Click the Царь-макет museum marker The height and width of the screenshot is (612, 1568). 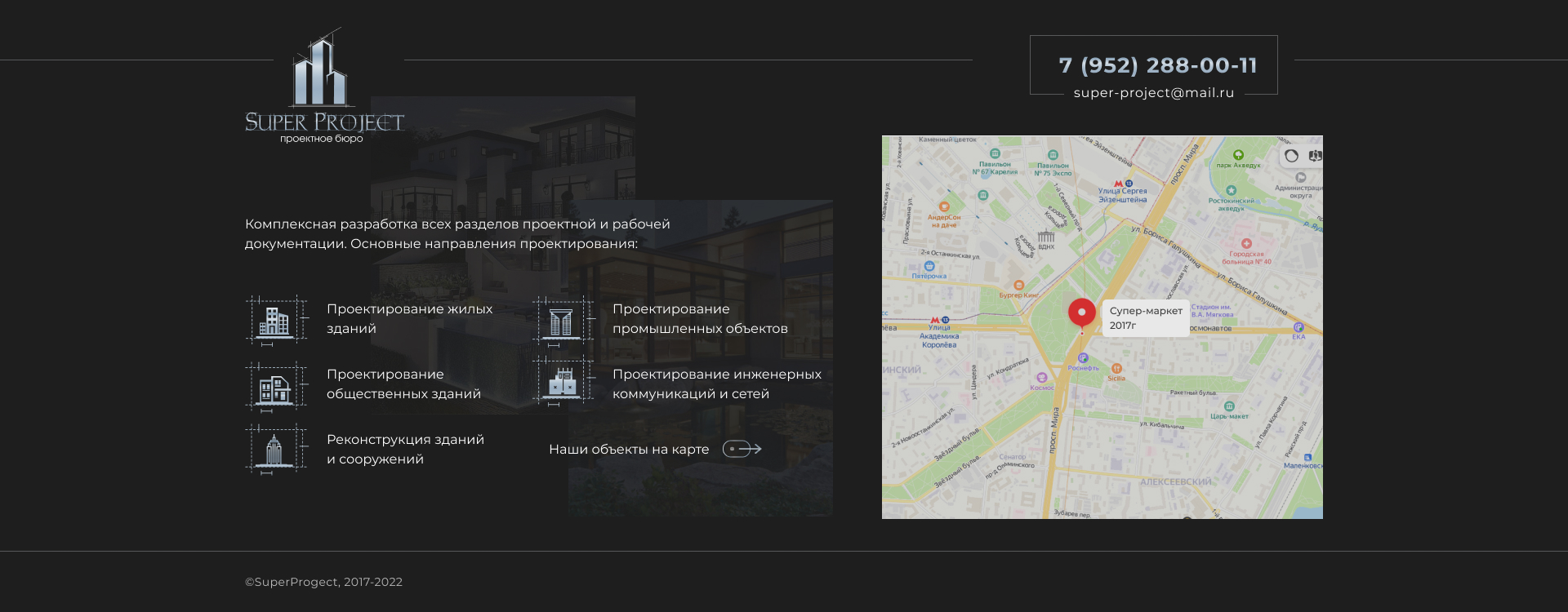tap(1229, 406)
